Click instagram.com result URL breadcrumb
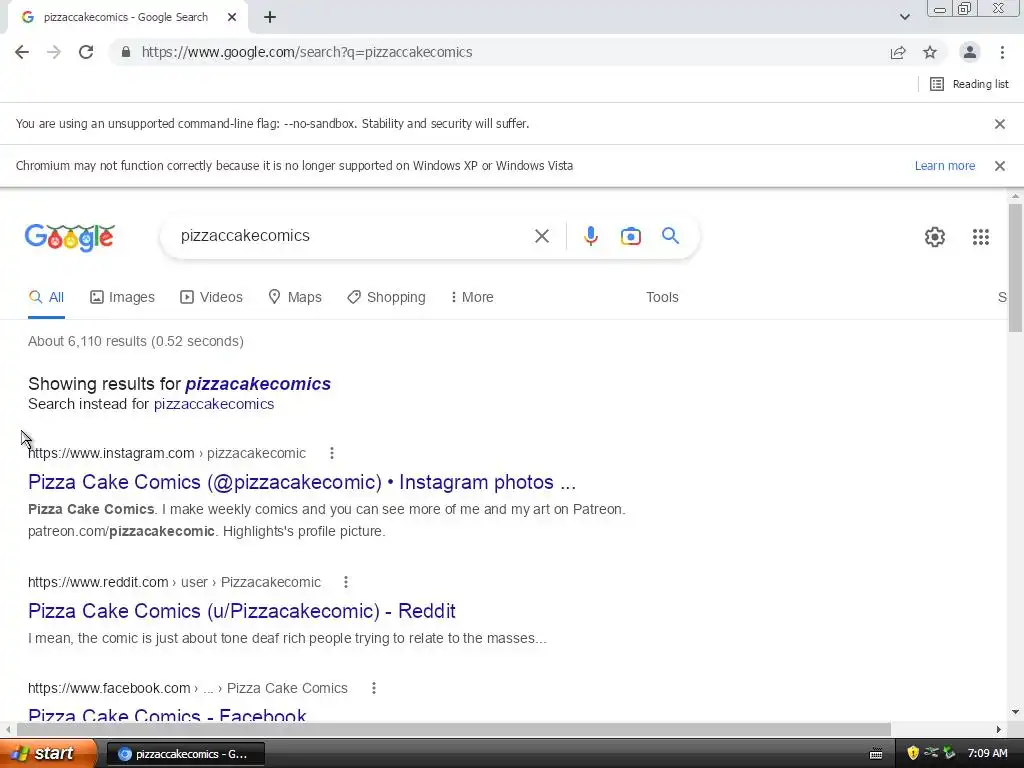This screenshot has height=768, width=1024. click(x=167, y=453)
